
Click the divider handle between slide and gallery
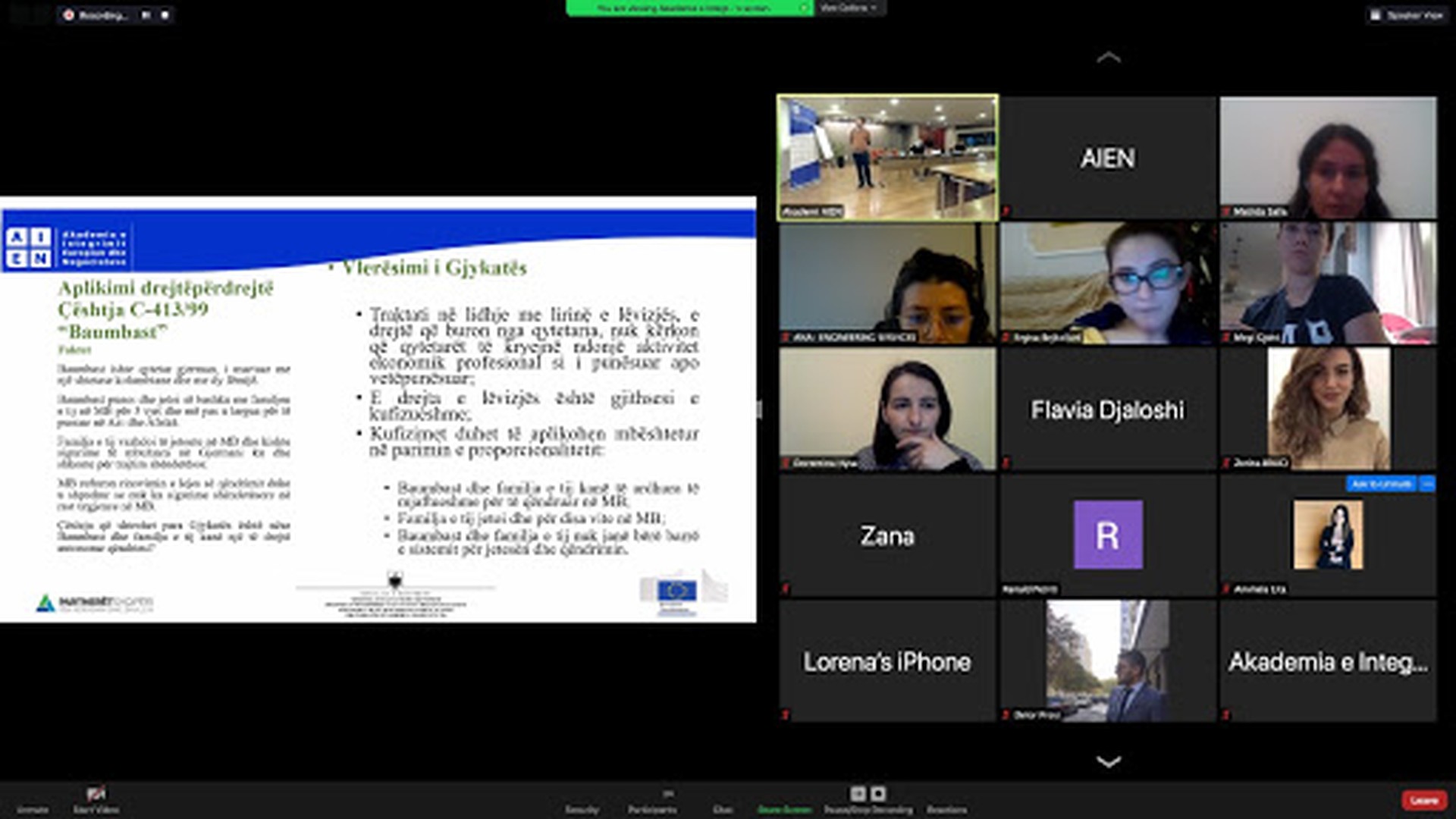coord(759,409)
